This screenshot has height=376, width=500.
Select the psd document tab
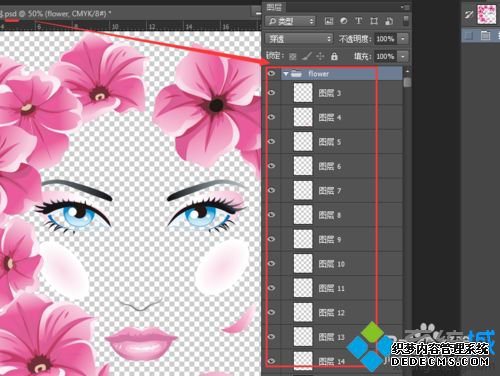(x=57, y=14)
